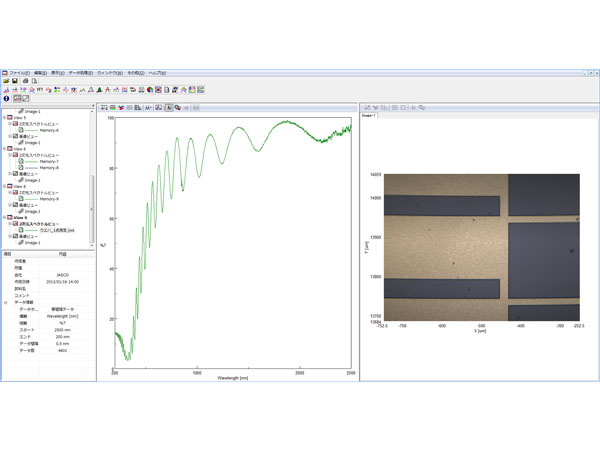The height and width of the screenshot is (451, 600).
Task: Click the tree panel scroll-down arrow
Action: [x=92, y=246]
